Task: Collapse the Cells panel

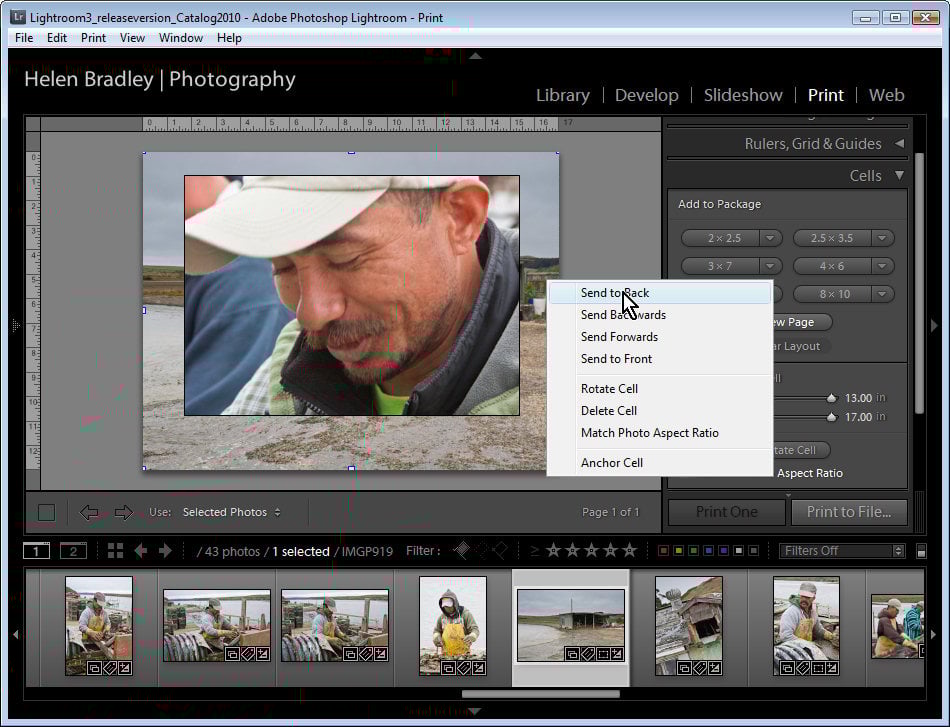Action: pos(898,175)
